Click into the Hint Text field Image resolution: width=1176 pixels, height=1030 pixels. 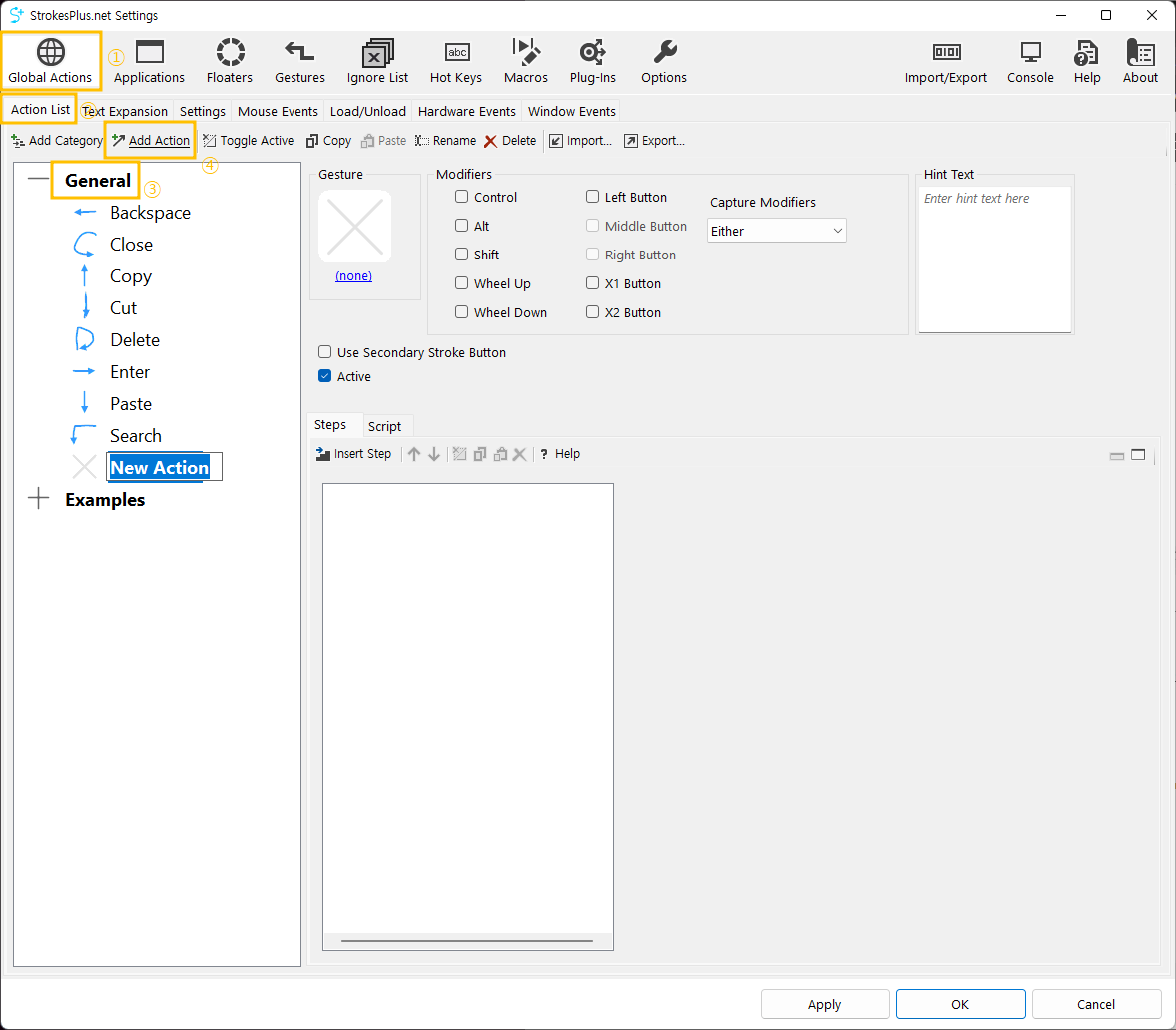click(x=995, y=259)
